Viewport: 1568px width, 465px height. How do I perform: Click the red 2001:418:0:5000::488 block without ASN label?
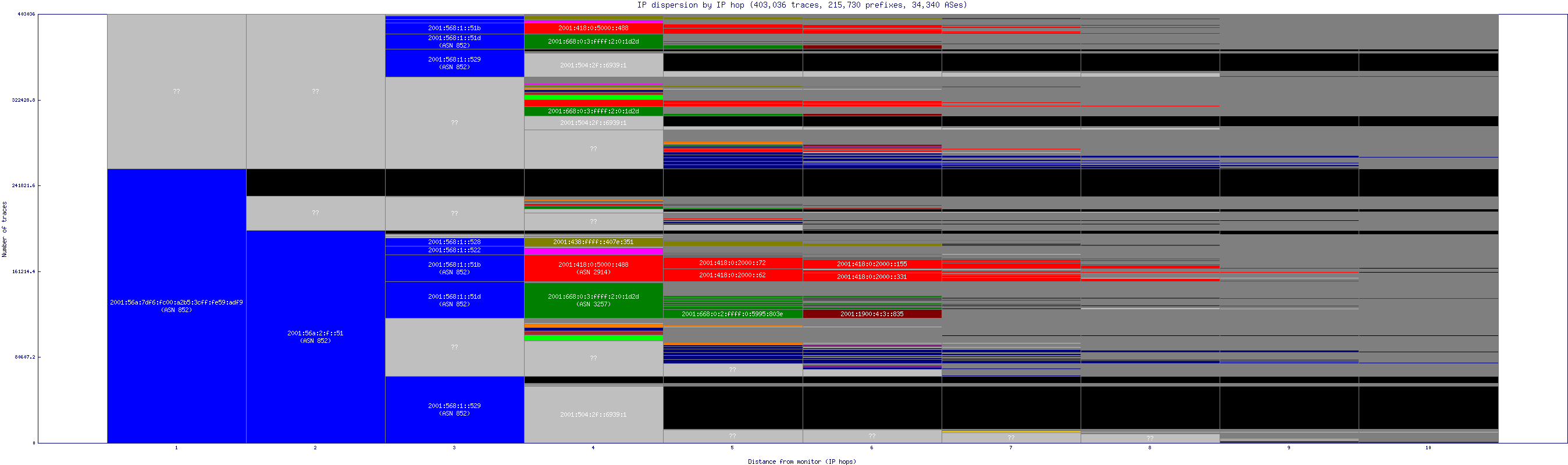pos(593,28)
